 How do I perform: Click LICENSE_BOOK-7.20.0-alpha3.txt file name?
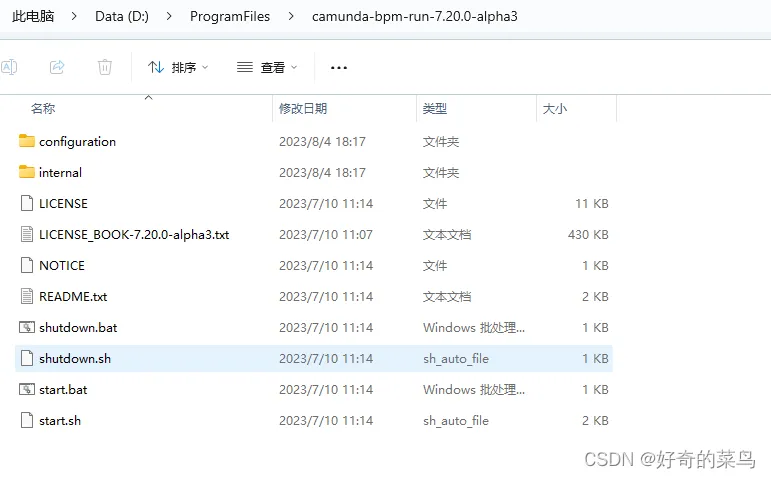click(134, 235)
